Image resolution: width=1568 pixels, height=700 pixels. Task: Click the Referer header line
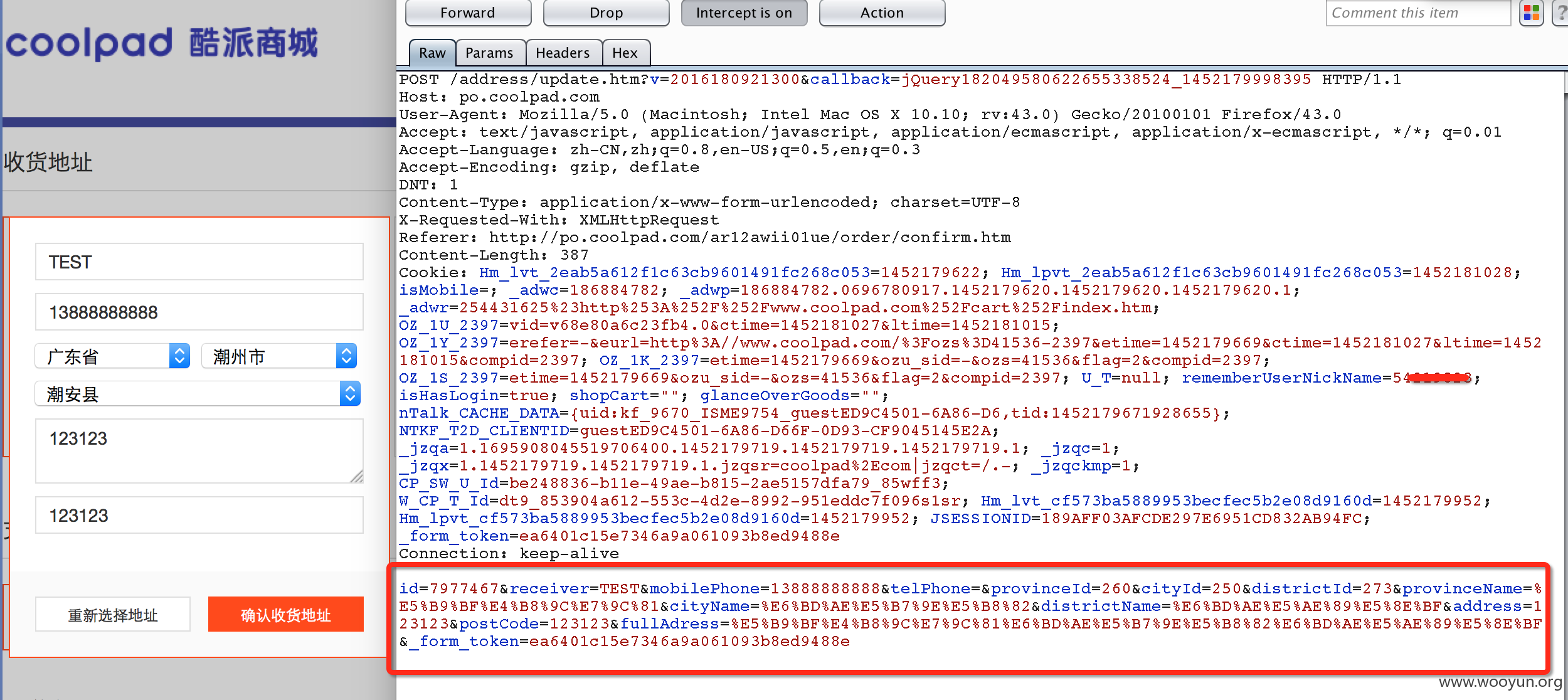coord(705,238)
